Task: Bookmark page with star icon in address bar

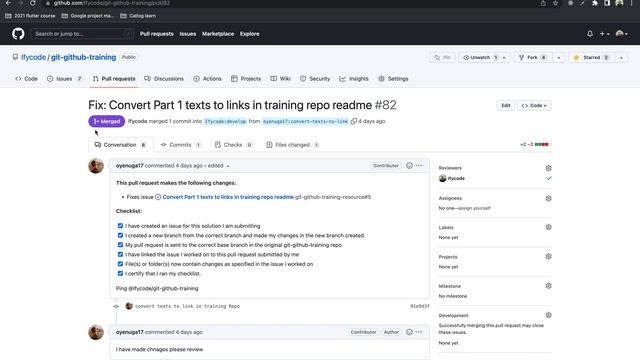Action: point(555,3)
